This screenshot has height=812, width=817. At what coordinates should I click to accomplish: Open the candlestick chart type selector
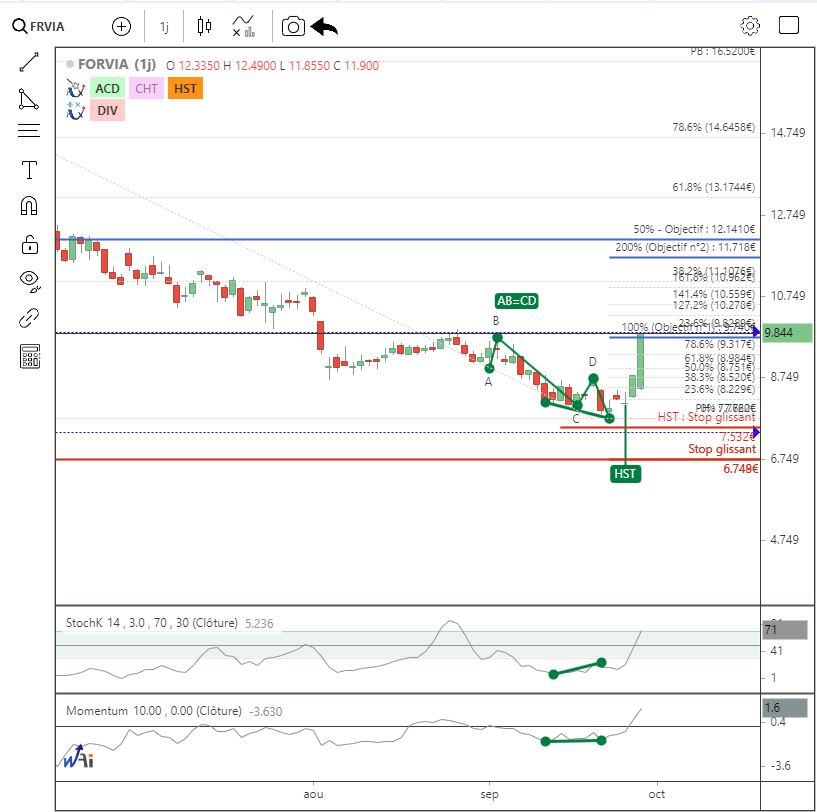click(x=204, y=26)
